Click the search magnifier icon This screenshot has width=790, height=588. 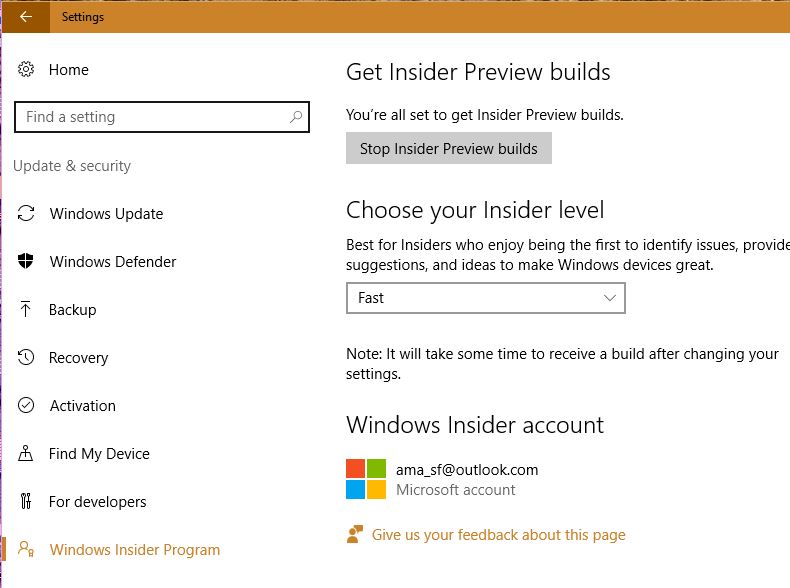click(x=296, y=117)
